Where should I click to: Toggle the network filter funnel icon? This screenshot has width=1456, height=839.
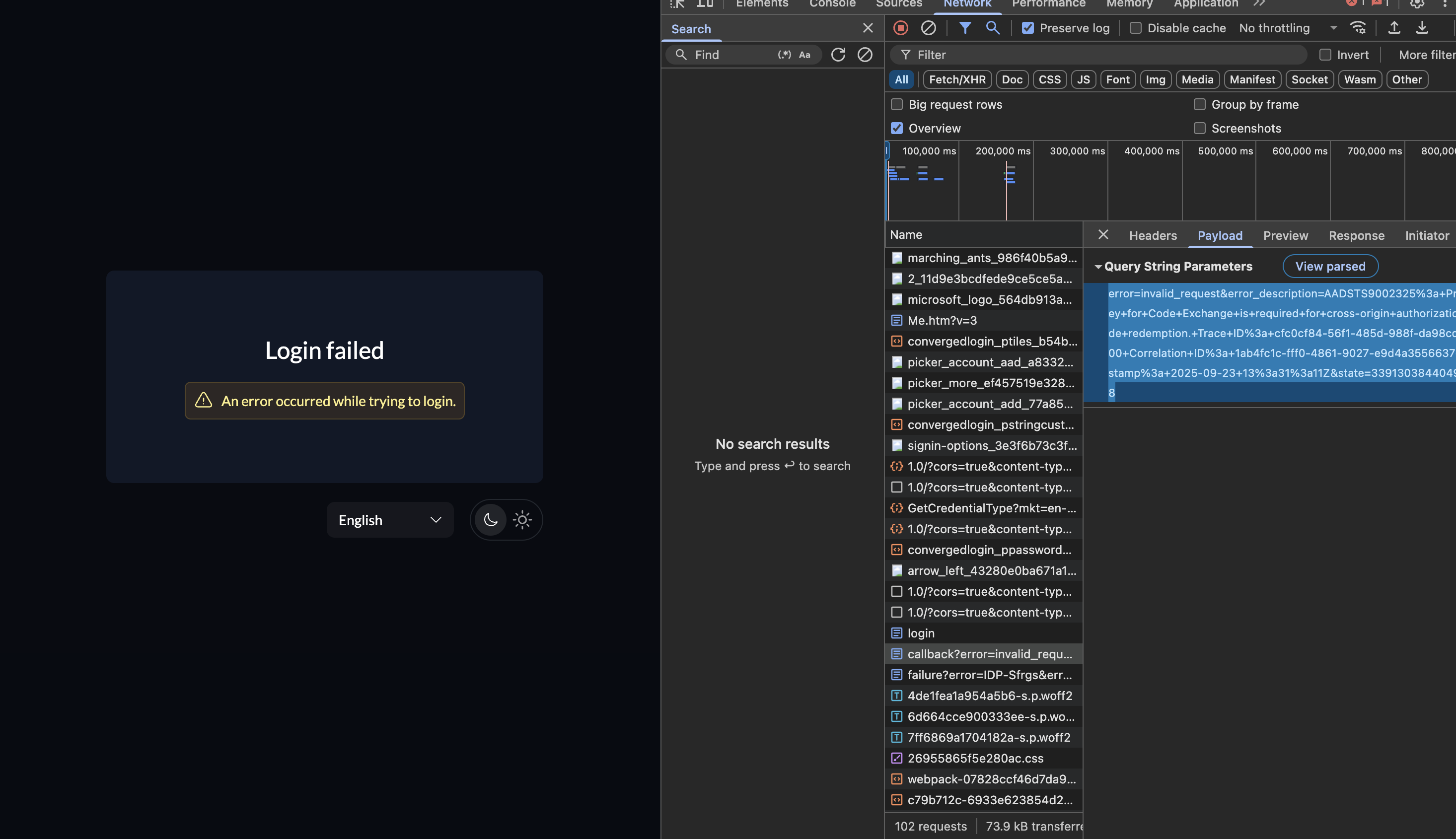[x=965, y=28]
